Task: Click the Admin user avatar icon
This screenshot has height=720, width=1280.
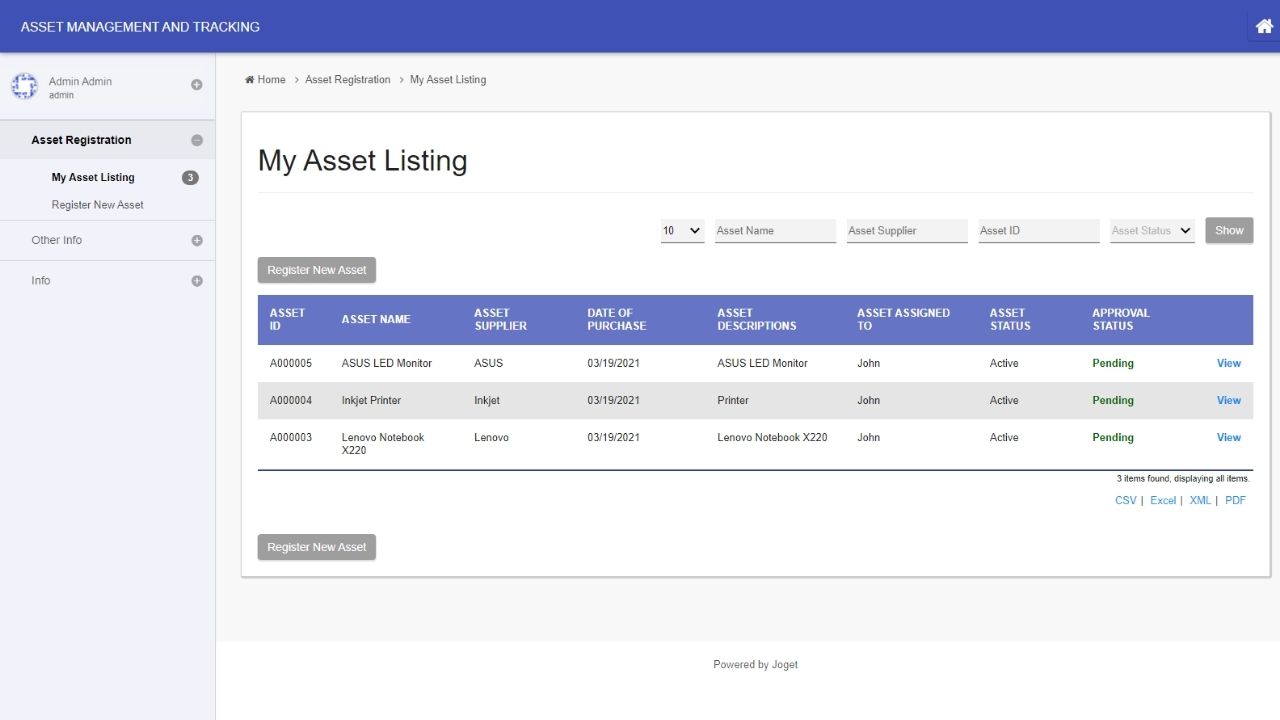Action: click(x=24, y=87)
